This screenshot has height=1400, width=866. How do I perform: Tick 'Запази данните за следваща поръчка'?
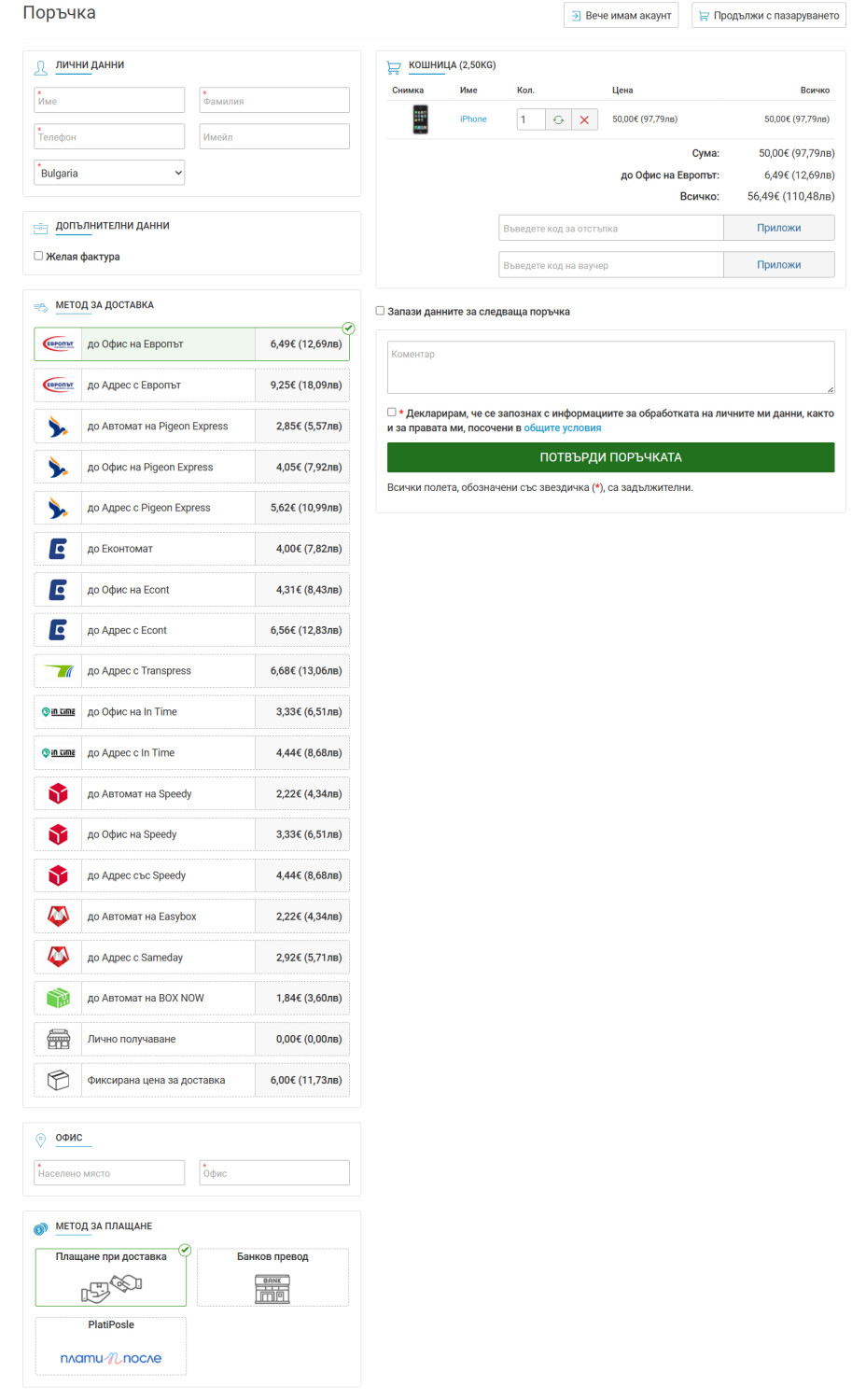[x=380, y=311]
